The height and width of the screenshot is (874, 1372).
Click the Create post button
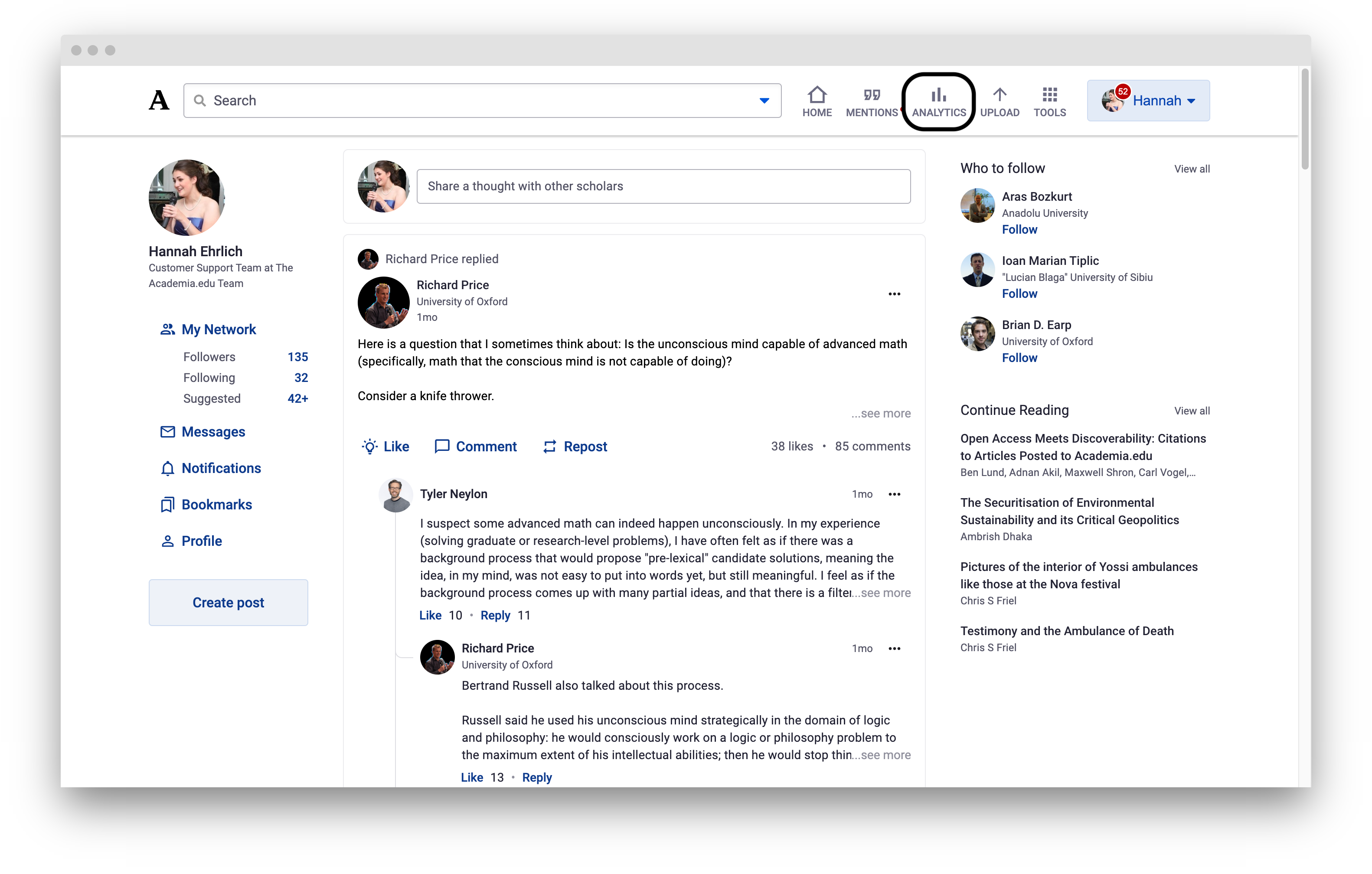point(228,602)
